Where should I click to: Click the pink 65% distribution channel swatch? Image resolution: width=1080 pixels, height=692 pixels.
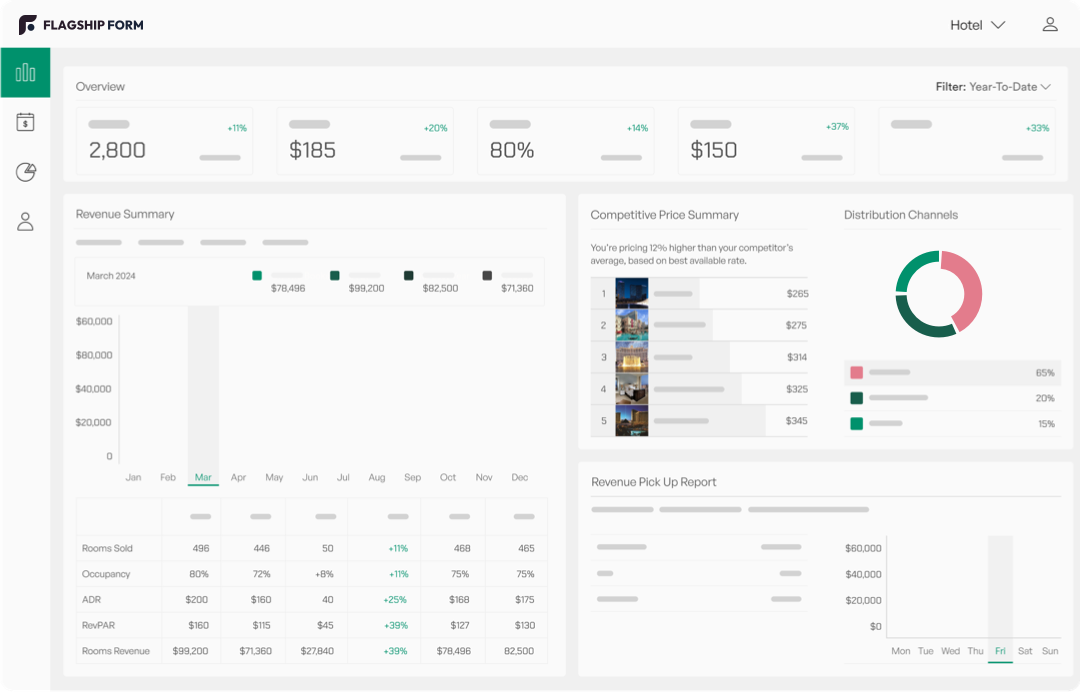tap(856, 373)
